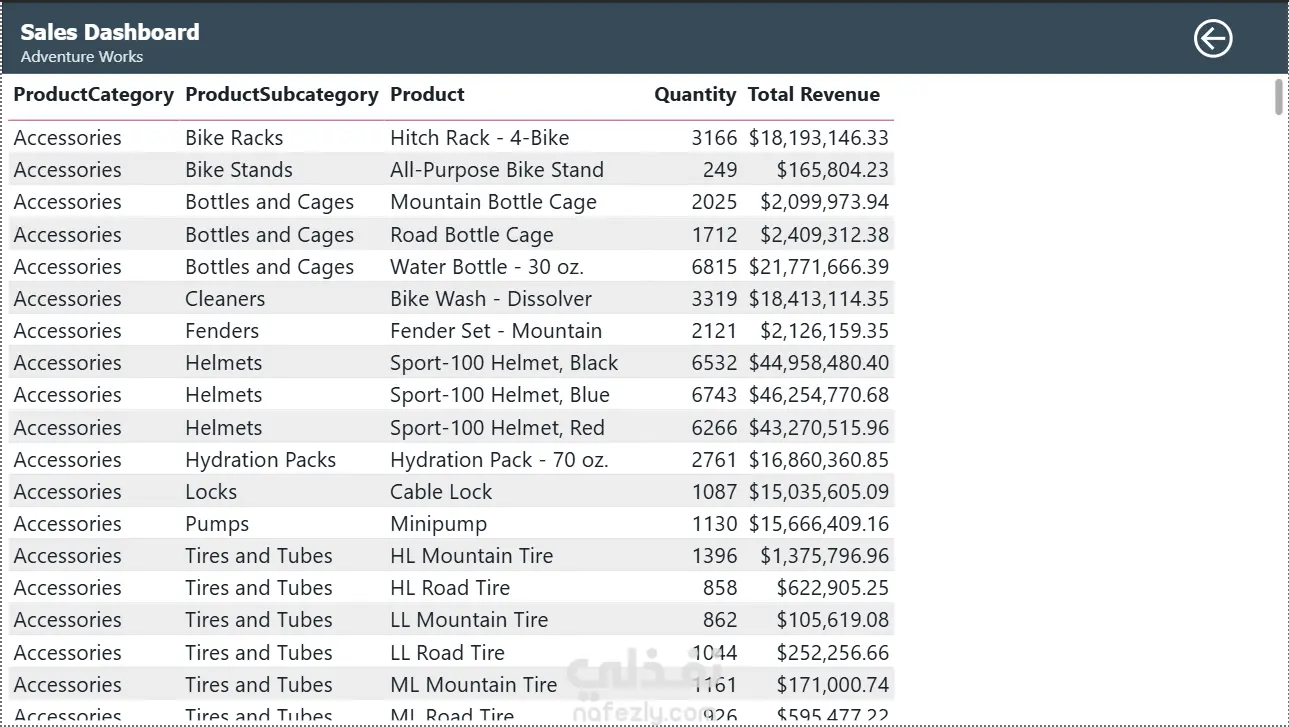The width and height of the screenshot is (1289, 727).
Task: Select the Hydration Packs subcategory cell
Action: (x=260, y=460)
